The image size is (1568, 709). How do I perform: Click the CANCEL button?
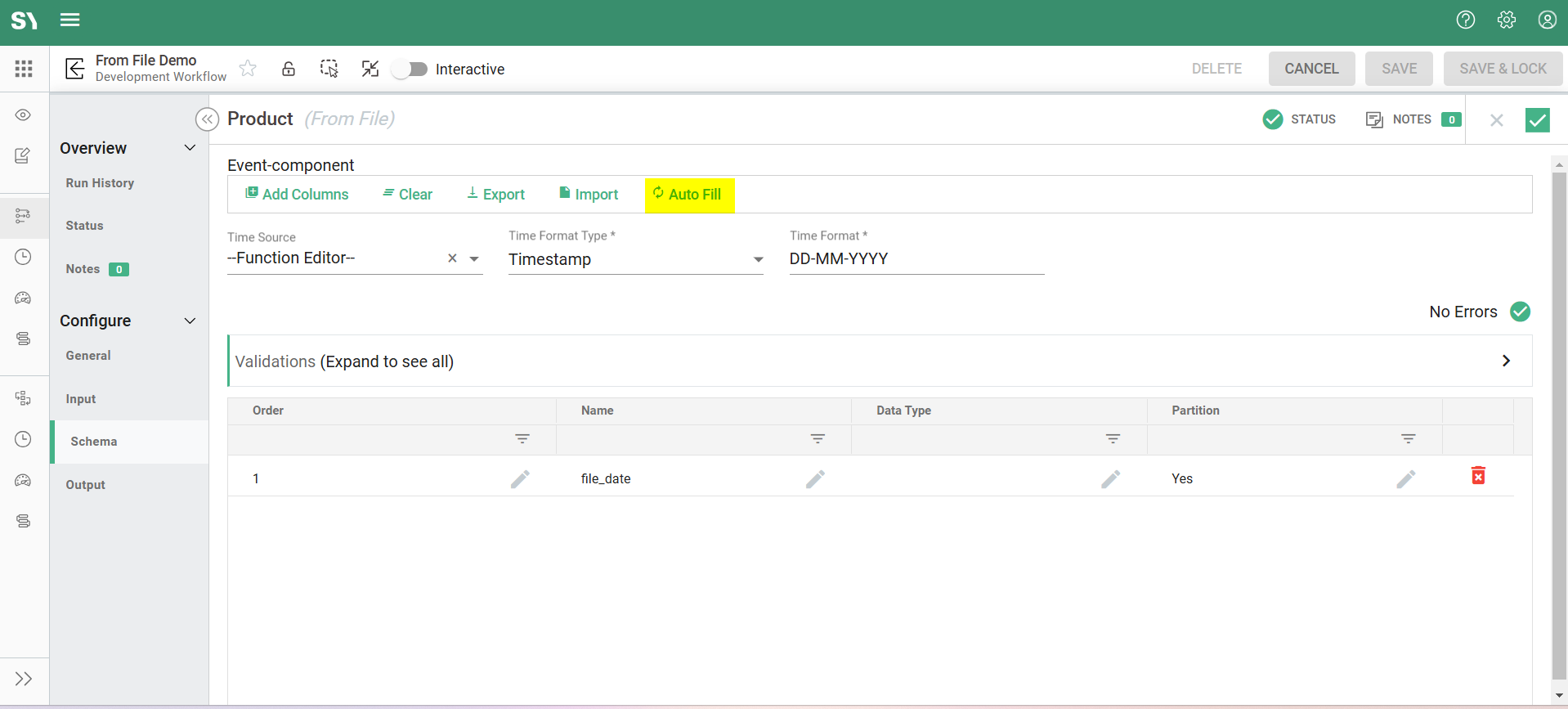(1310, 69)
